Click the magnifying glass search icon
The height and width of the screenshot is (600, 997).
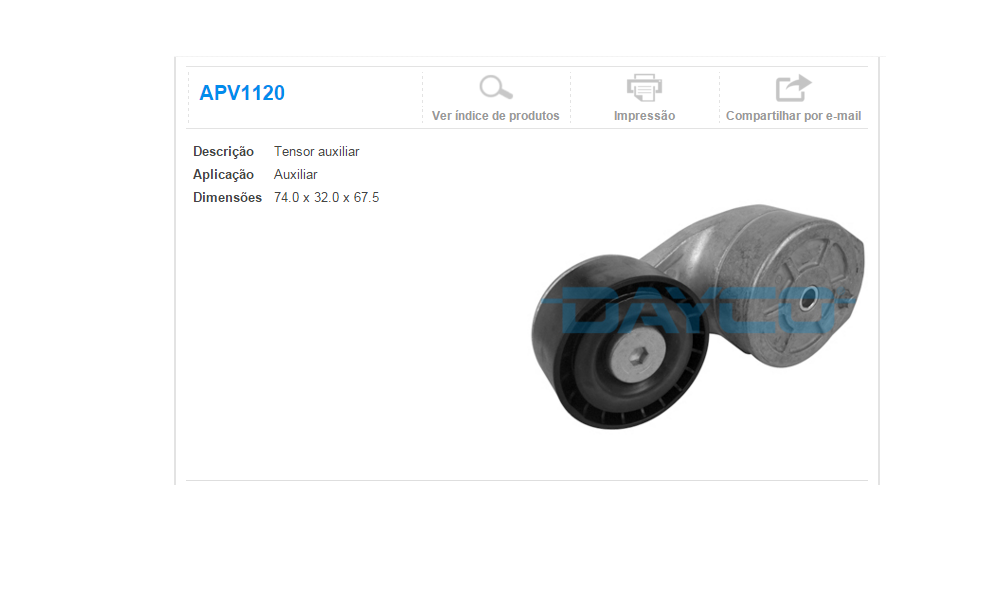pos(495,88)
